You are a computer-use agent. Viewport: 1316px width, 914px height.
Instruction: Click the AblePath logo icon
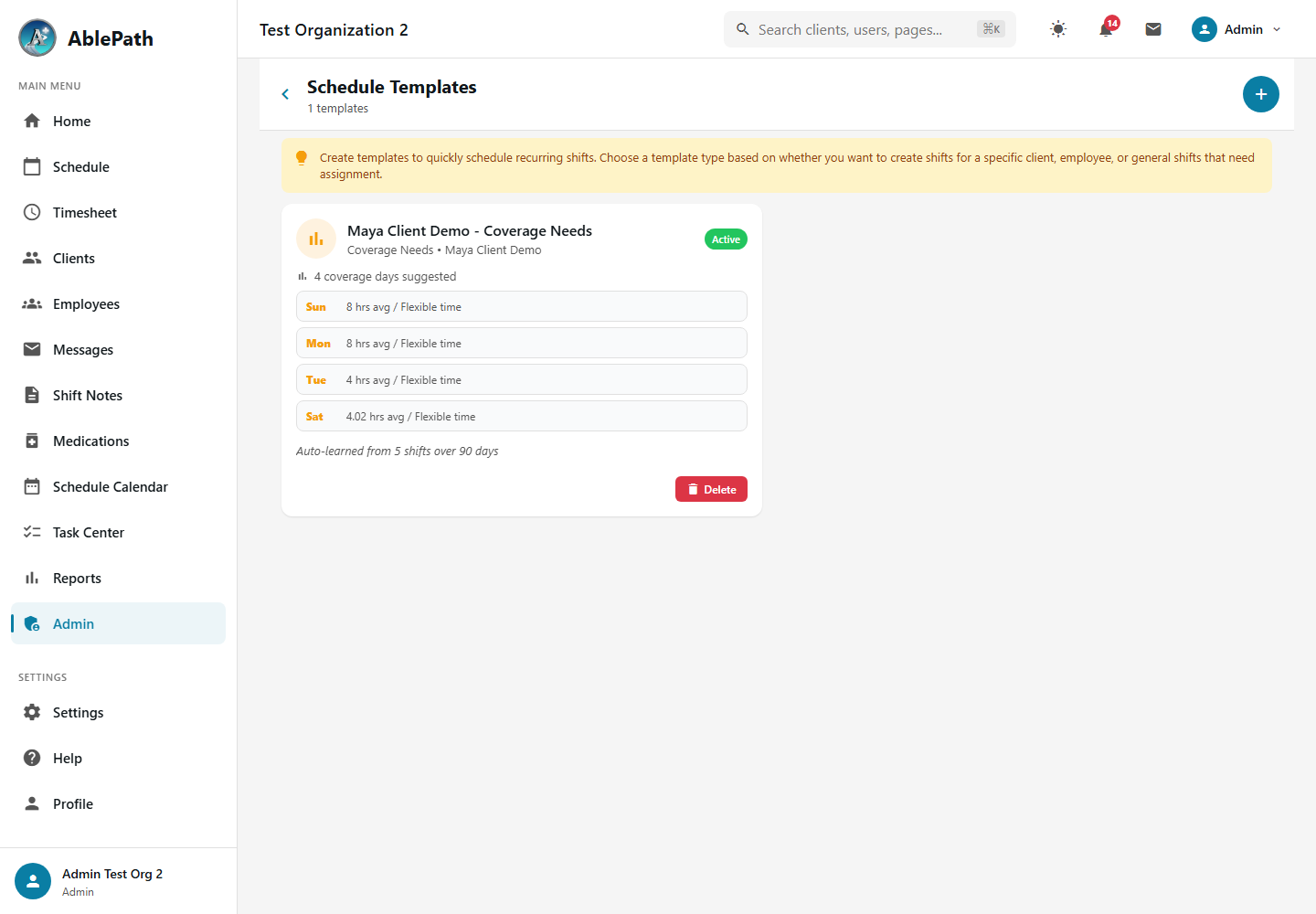click(37, 37)
